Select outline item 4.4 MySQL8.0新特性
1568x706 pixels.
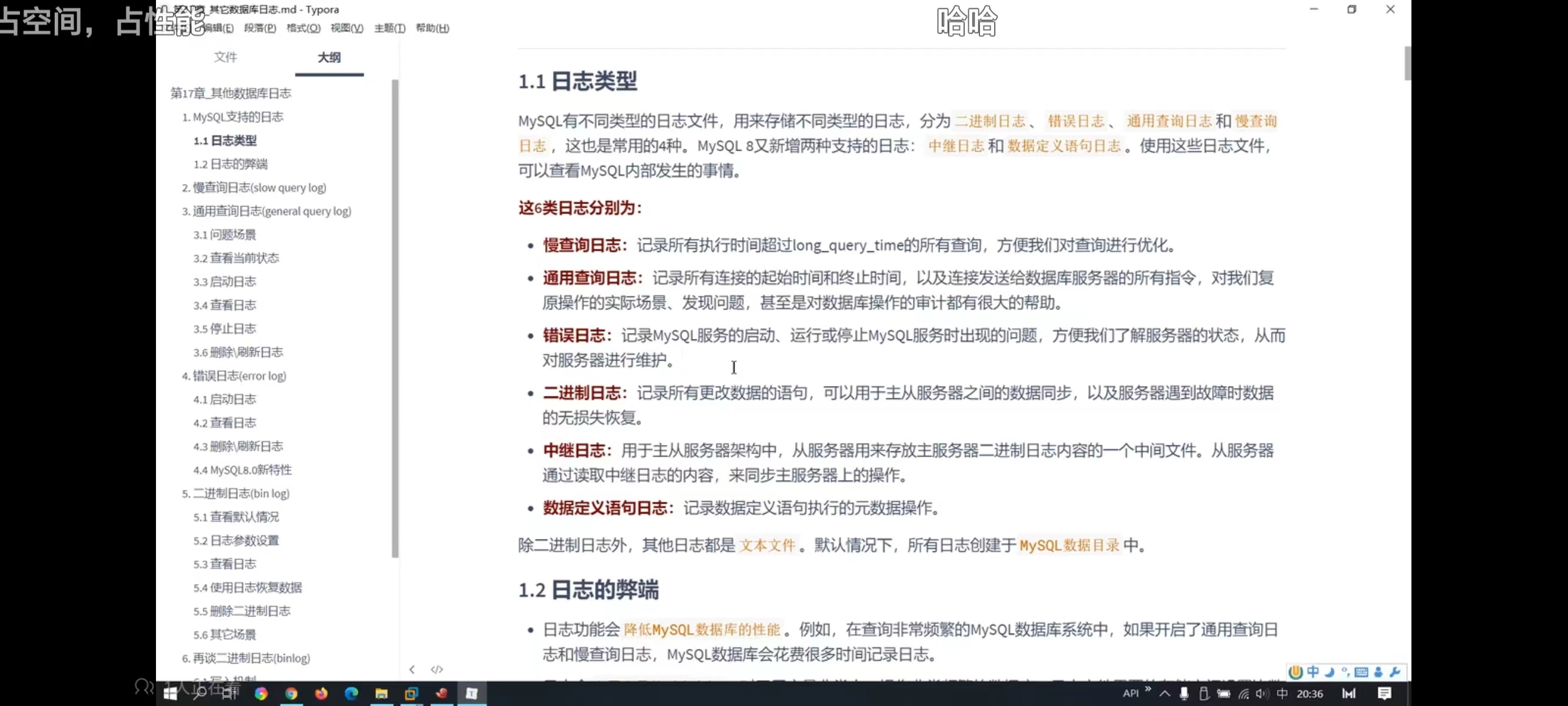click(x=242, y=470)
